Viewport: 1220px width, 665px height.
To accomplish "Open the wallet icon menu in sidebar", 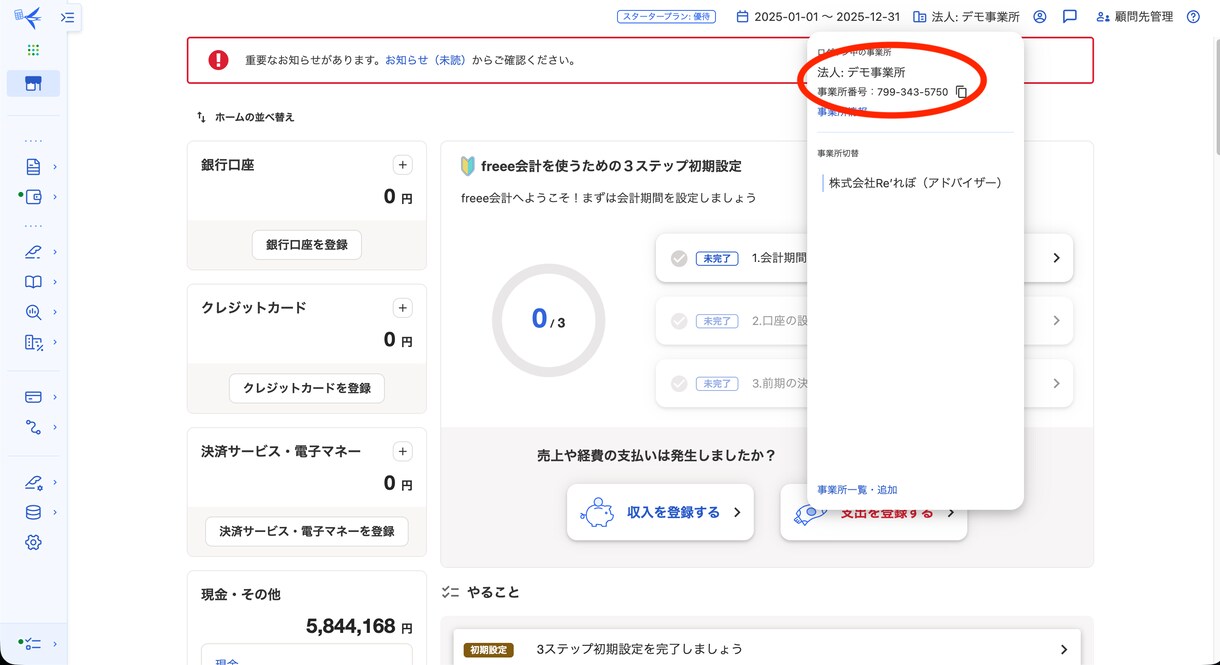I will 33,197.
